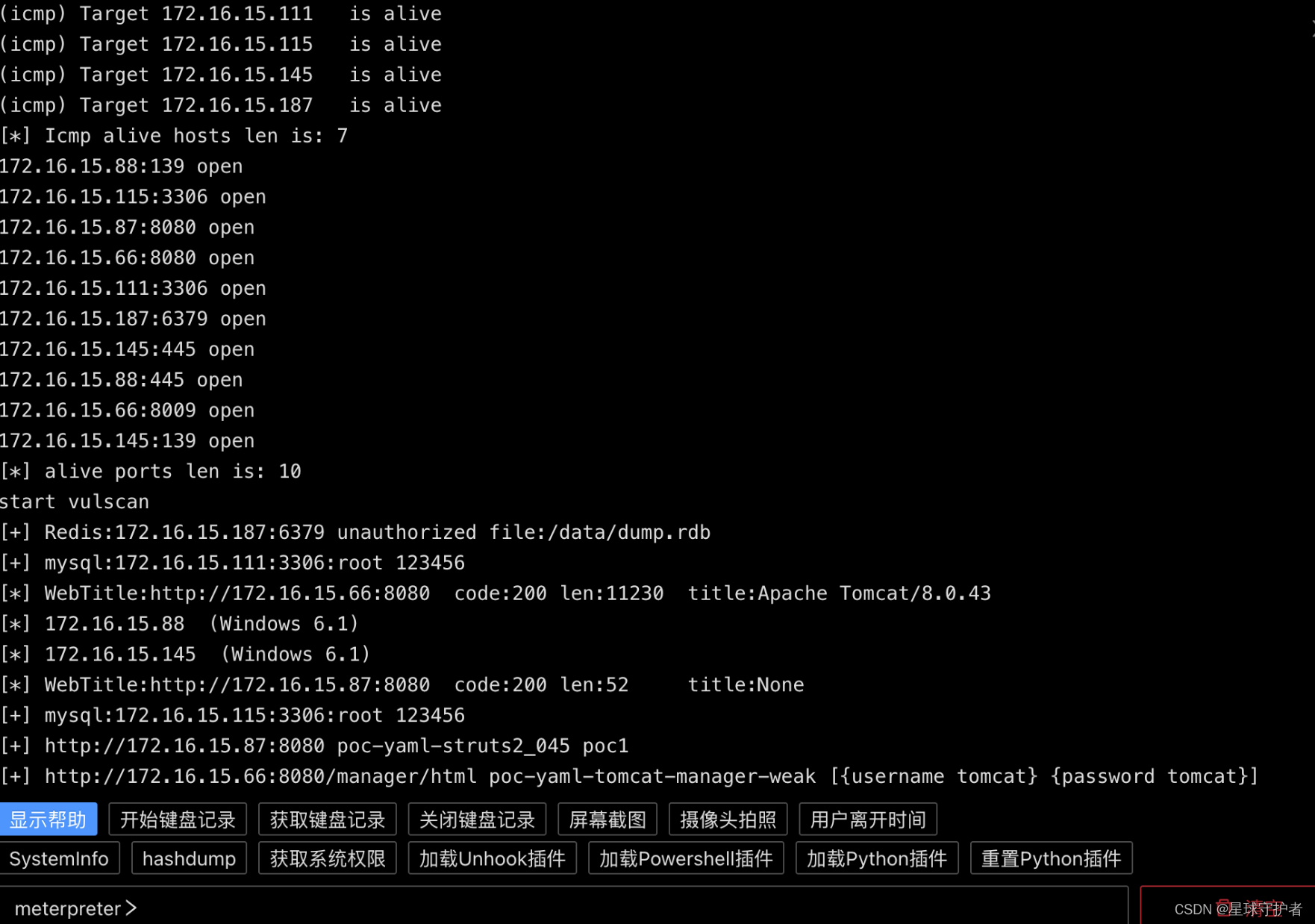Capture a screenshot with 屏幕截图 button
1315x924 pixels.
[x=607, y=819]
